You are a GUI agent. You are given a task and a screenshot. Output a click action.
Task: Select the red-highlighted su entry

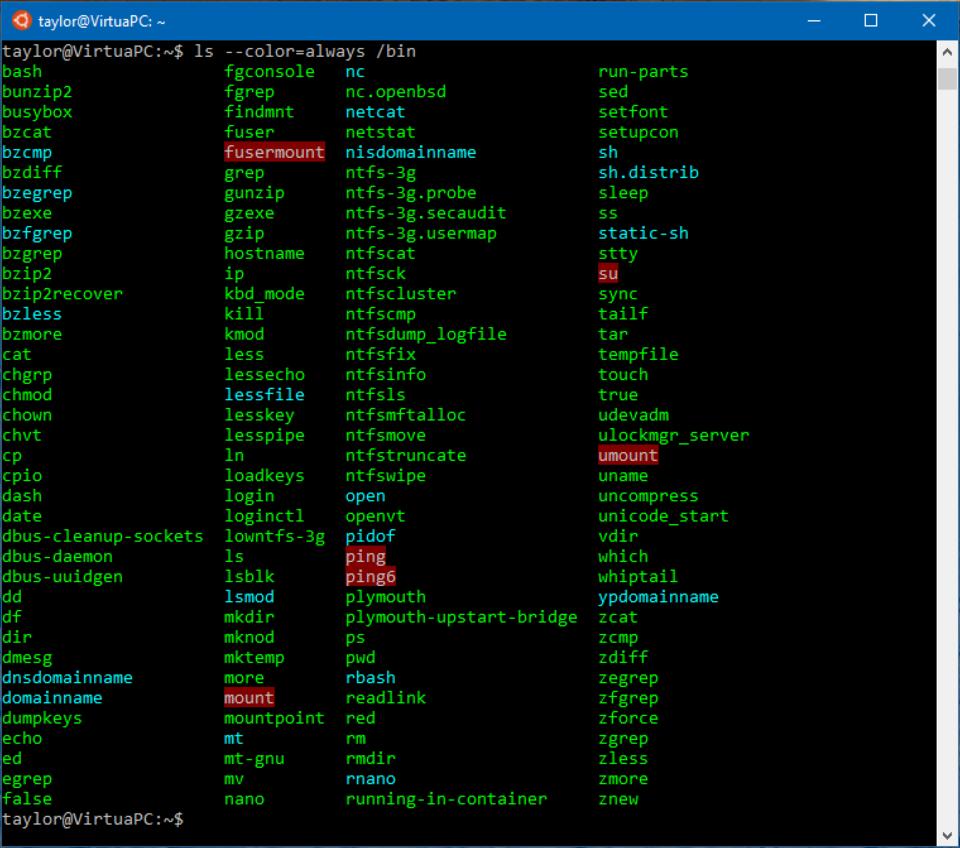(608, 273)
